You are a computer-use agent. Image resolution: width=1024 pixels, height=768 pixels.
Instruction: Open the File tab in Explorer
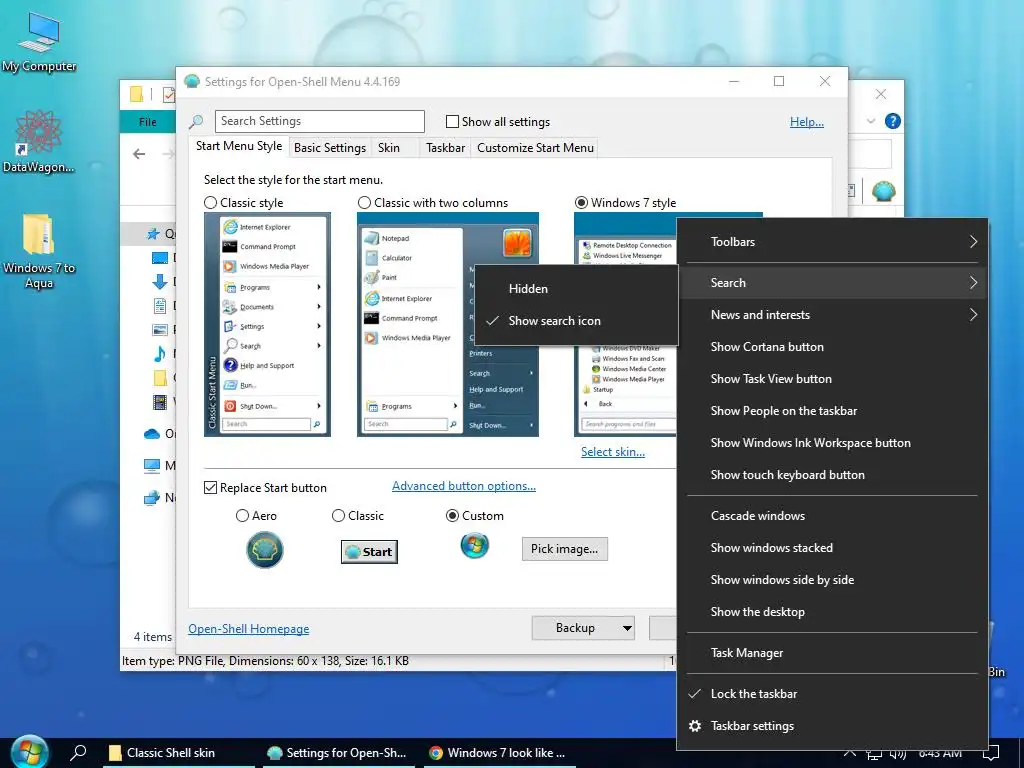[x=148, y=121]
